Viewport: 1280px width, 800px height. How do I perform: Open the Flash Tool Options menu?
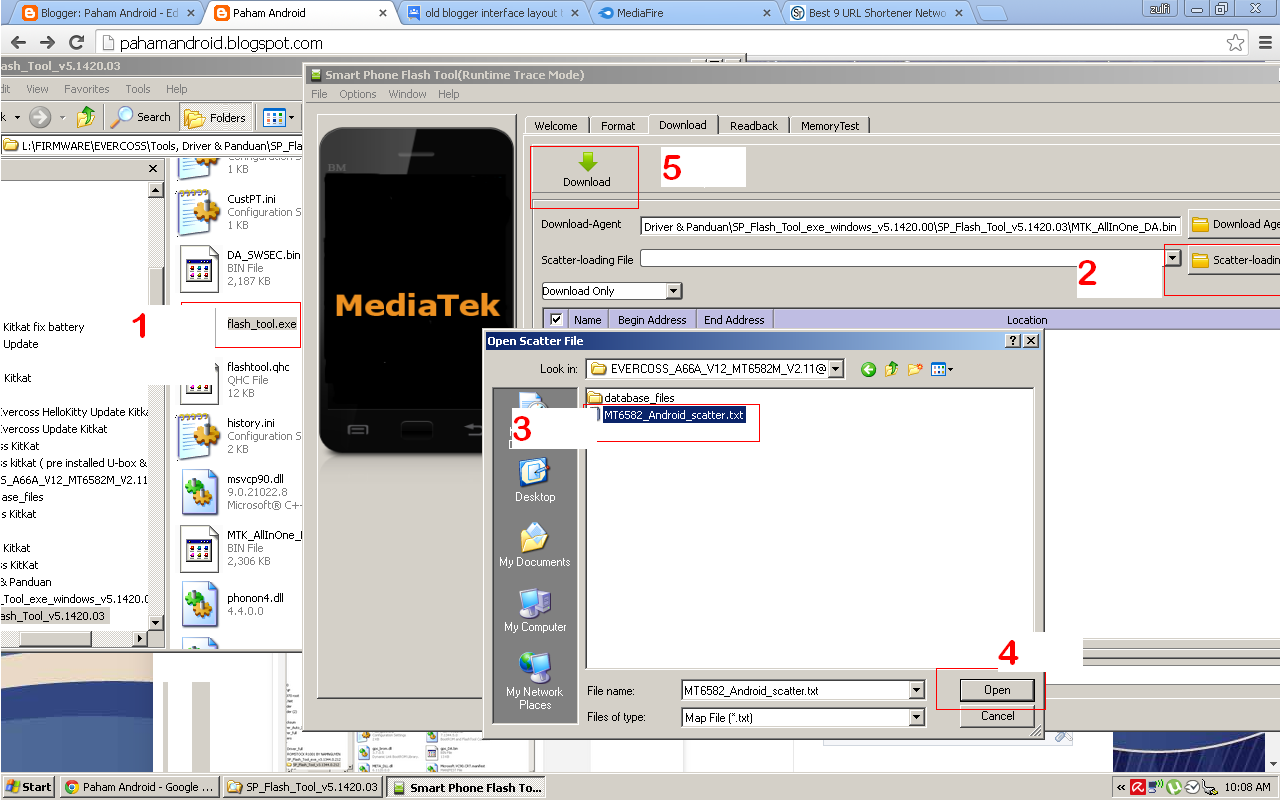(358, 94)
